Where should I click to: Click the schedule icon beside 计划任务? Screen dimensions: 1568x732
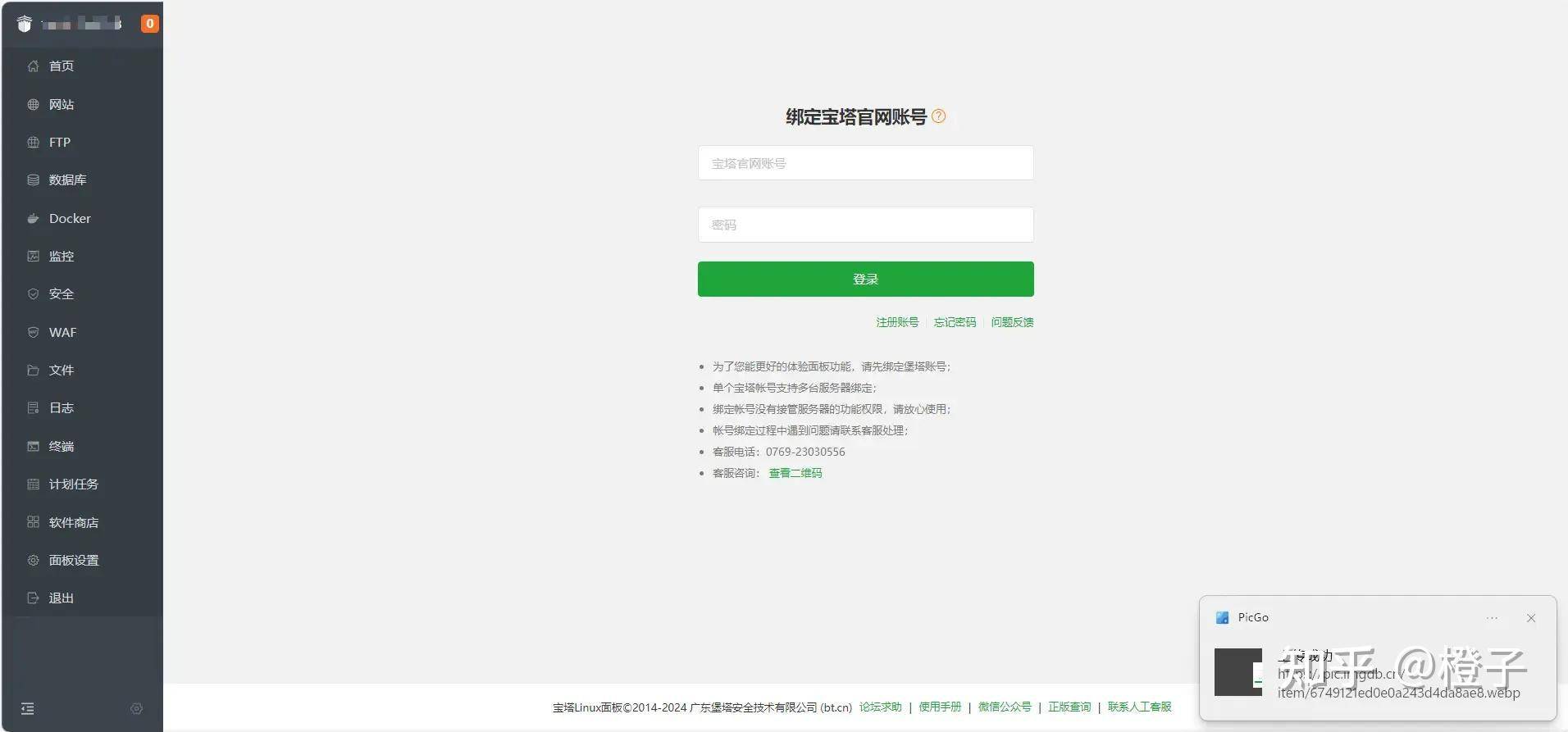[x=33, y=484]
